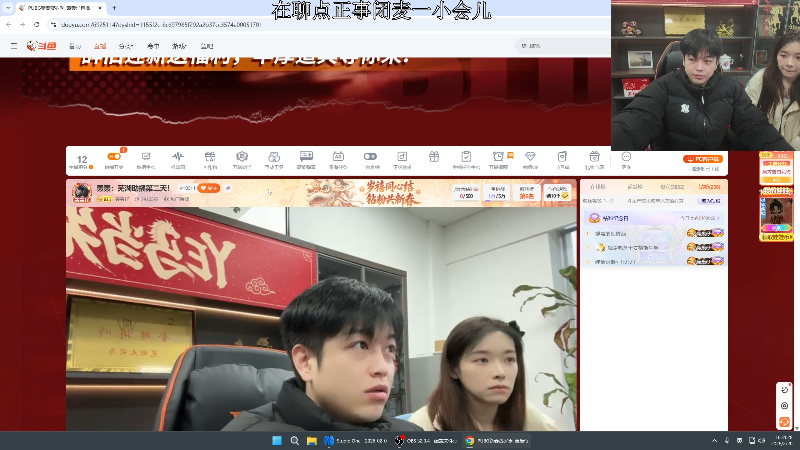Switch to third tab in chat panel

pos(672,187)
